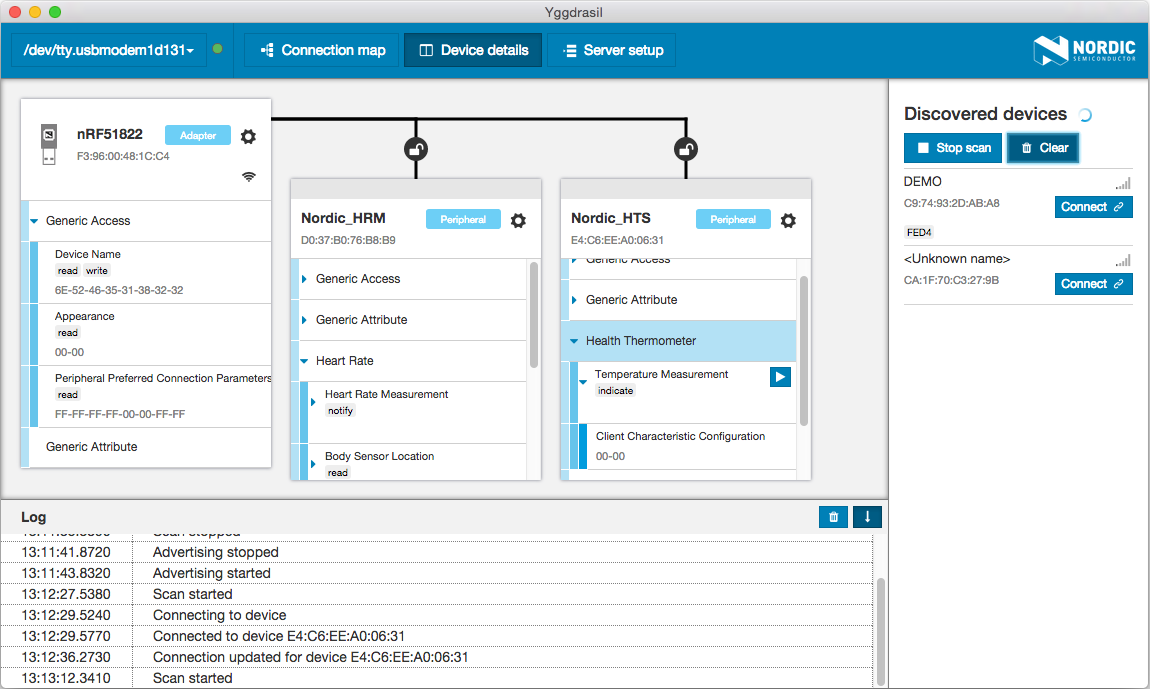This screenshot has width=1150, height=689.
Task: Expand Heart Rate Measurement characteristic
Action: pyautogui.click(x=313, y=402)
